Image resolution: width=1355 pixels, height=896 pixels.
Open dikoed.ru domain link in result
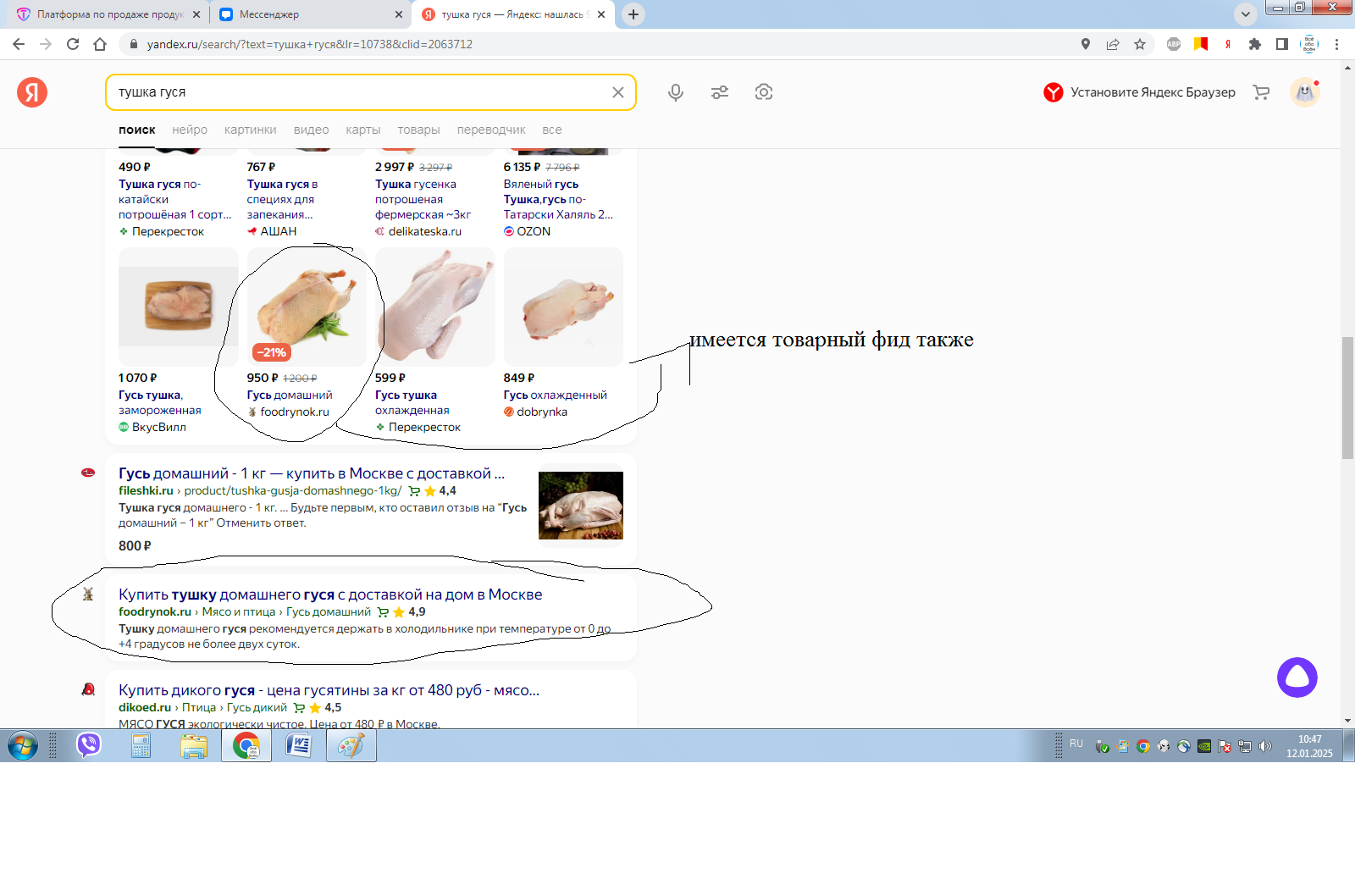click(145, 707)
